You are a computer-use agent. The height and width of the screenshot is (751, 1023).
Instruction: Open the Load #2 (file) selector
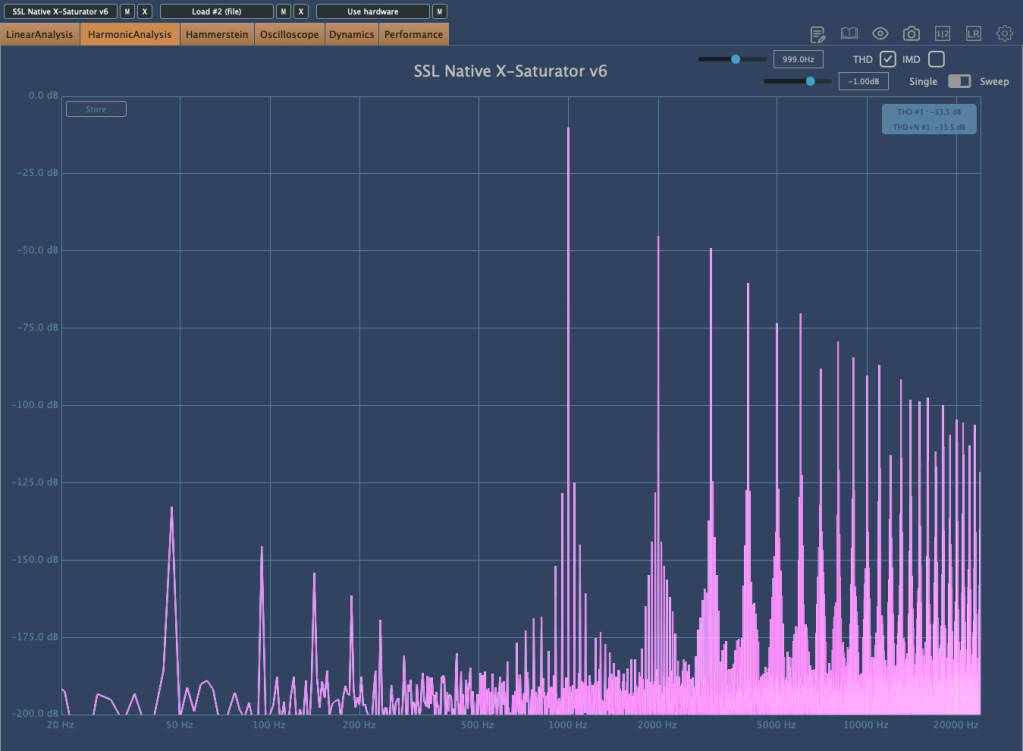[216, 11]
